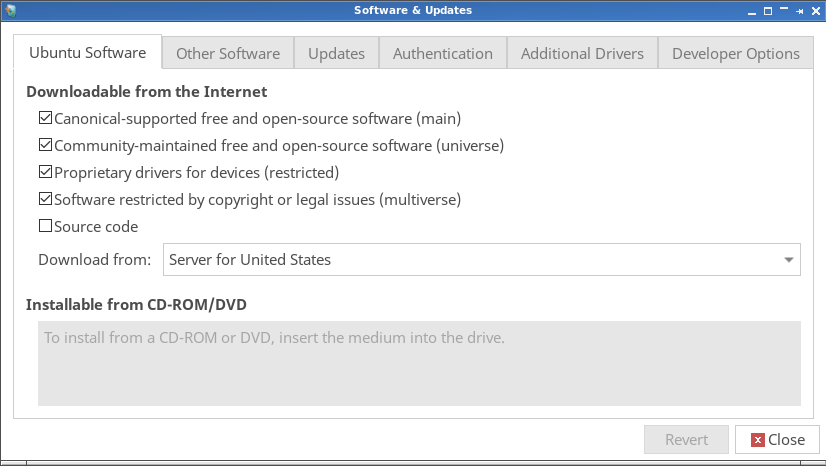Click the 'Installable from CD-ROM/DVD' heading
Viewport: 826px width, 466px height.
pyautogui.click(x=136, y=304)
